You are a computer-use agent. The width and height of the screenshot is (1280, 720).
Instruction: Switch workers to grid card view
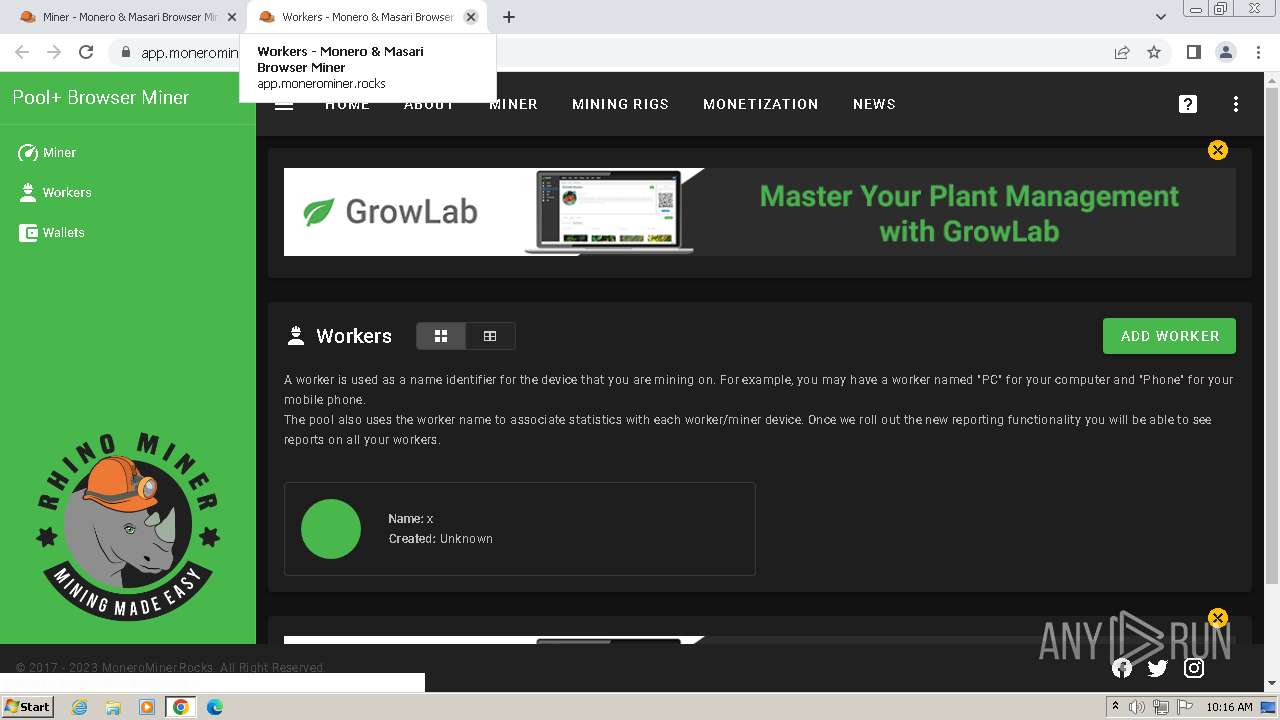point(441,336)
